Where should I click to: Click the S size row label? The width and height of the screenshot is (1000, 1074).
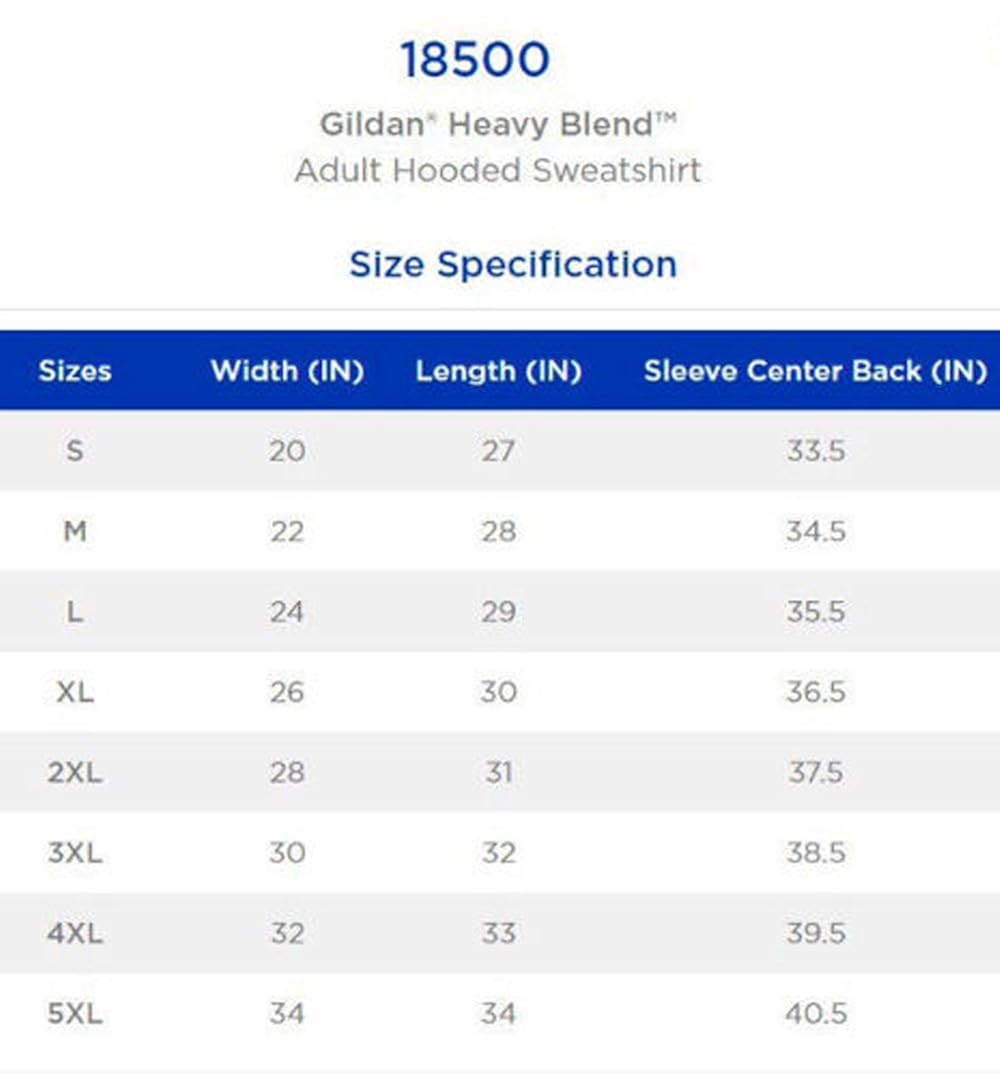pyautogui.click(x=75, y=451)
